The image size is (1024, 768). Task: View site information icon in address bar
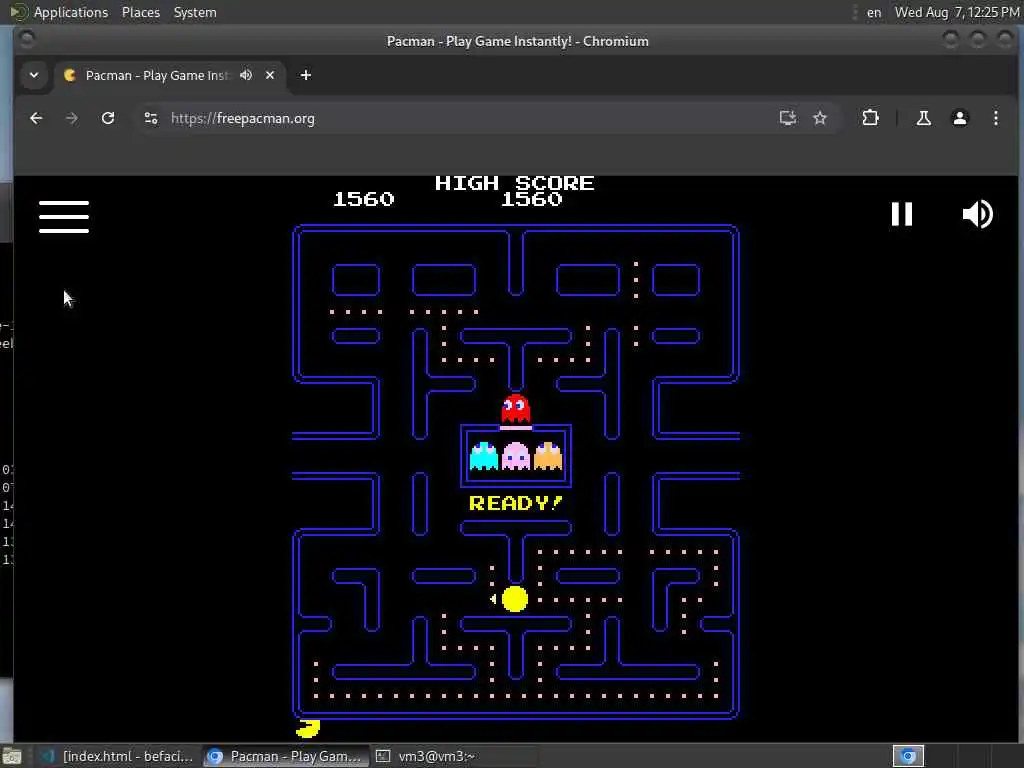[151, 118]
